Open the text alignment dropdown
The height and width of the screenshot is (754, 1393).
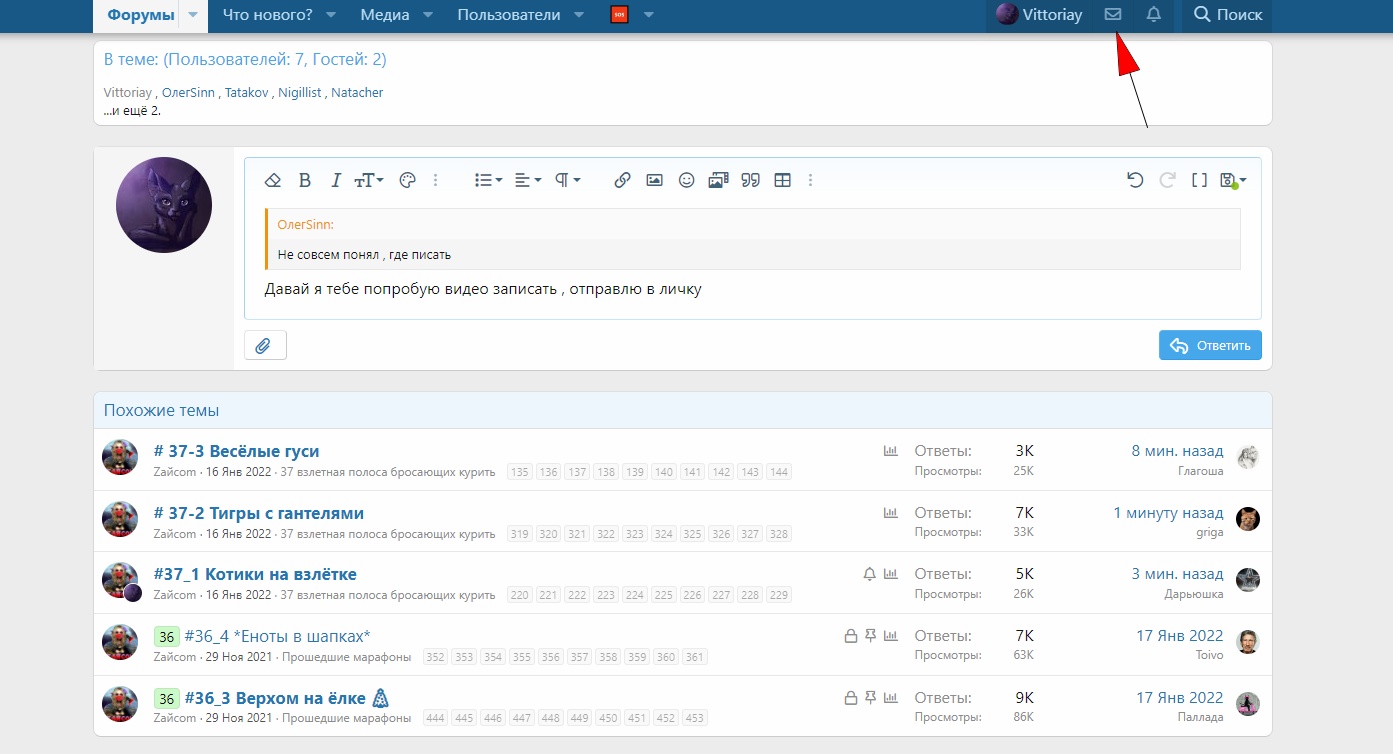527,180
